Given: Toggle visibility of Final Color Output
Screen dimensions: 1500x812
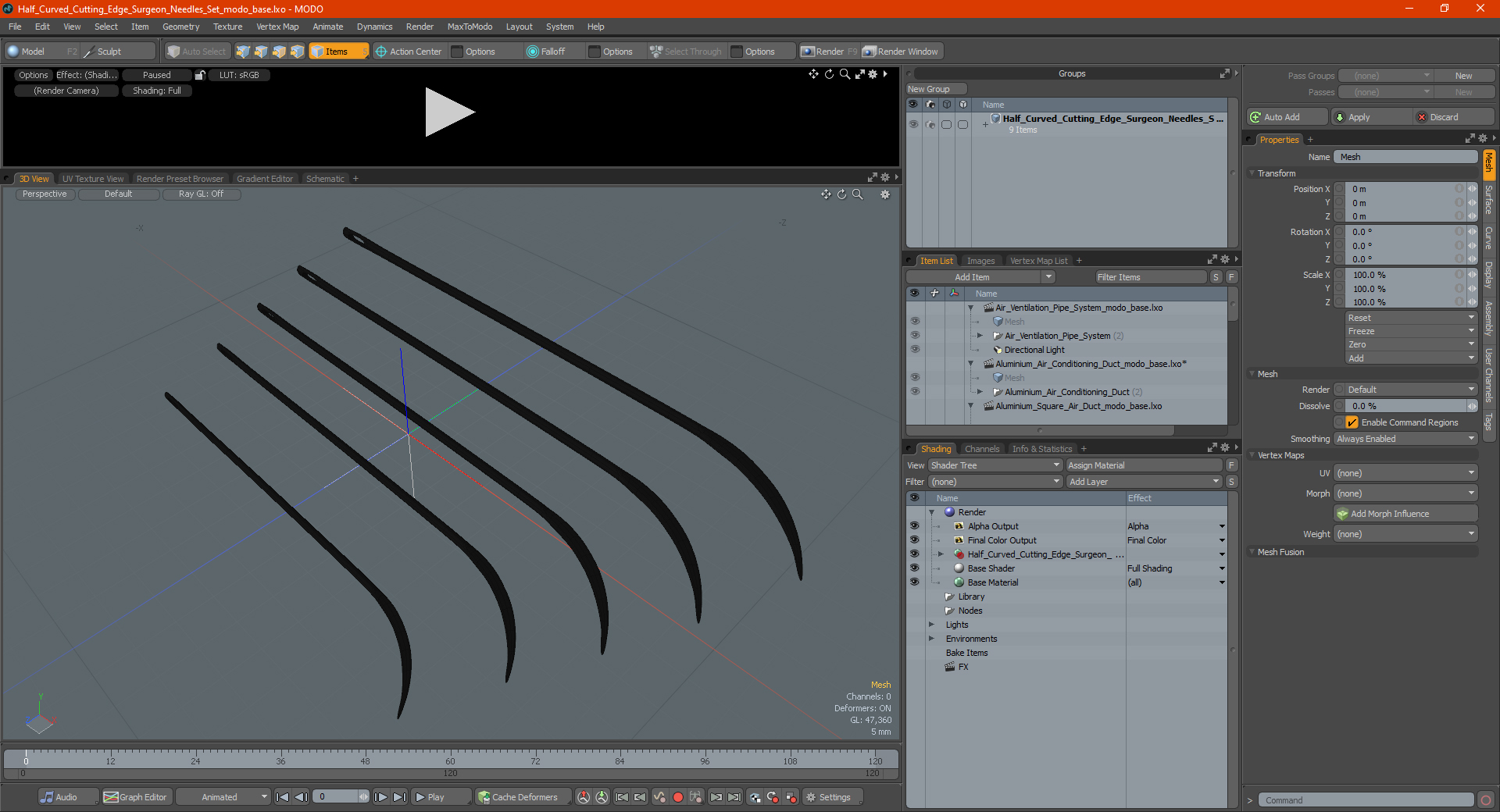Looking at the screenshot, I should [914, 540].
